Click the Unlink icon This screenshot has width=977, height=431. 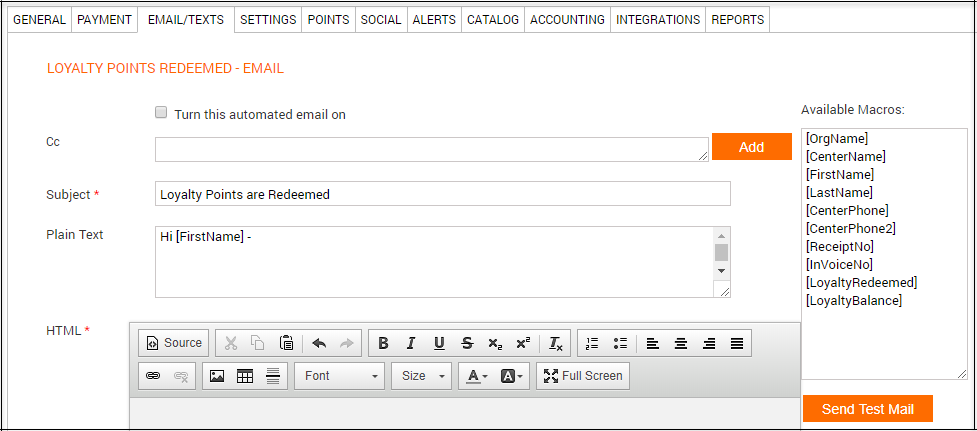181,376
